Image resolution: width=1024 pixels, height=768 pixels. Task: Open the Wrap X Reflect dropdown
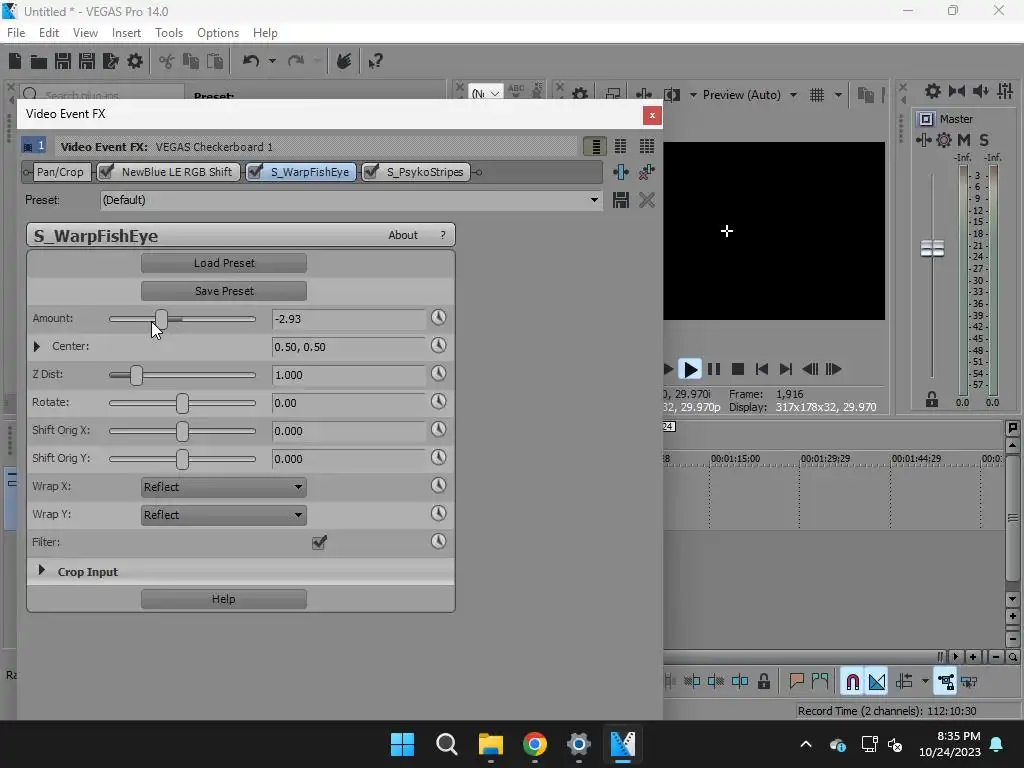click(224, 487)
